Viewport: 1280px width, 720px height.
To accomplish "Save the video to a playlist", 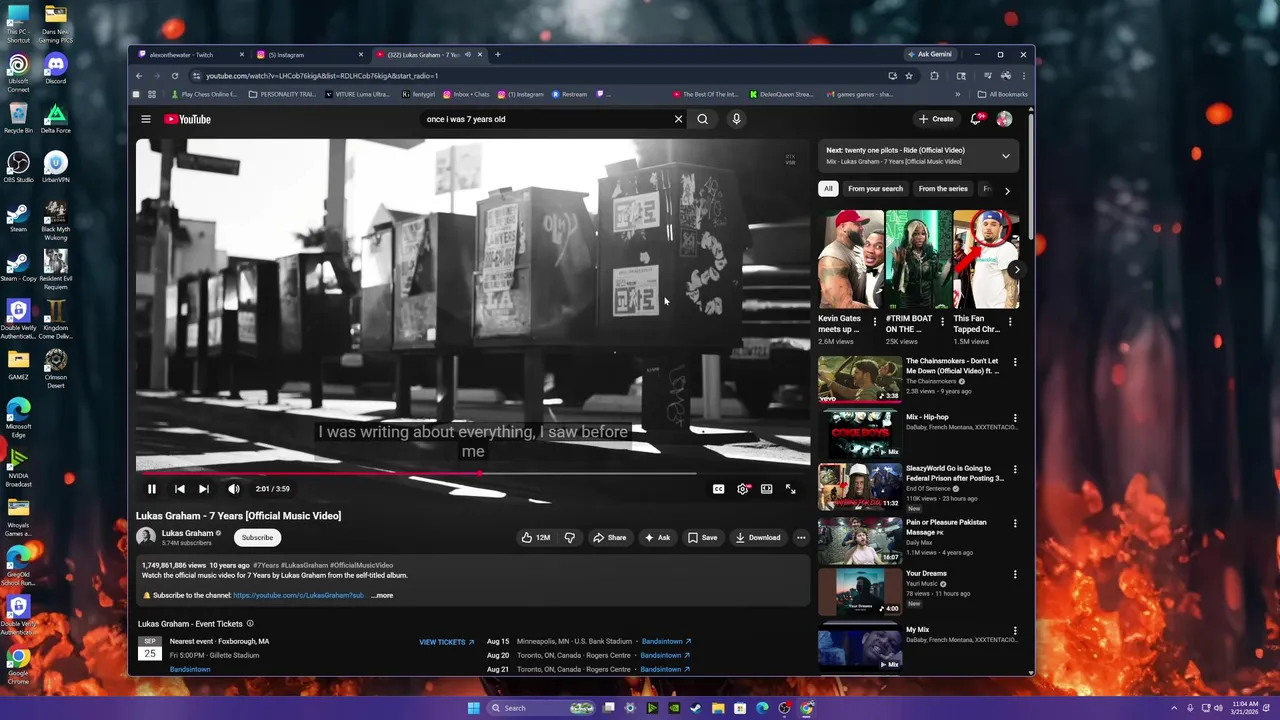I will [702, 537].
